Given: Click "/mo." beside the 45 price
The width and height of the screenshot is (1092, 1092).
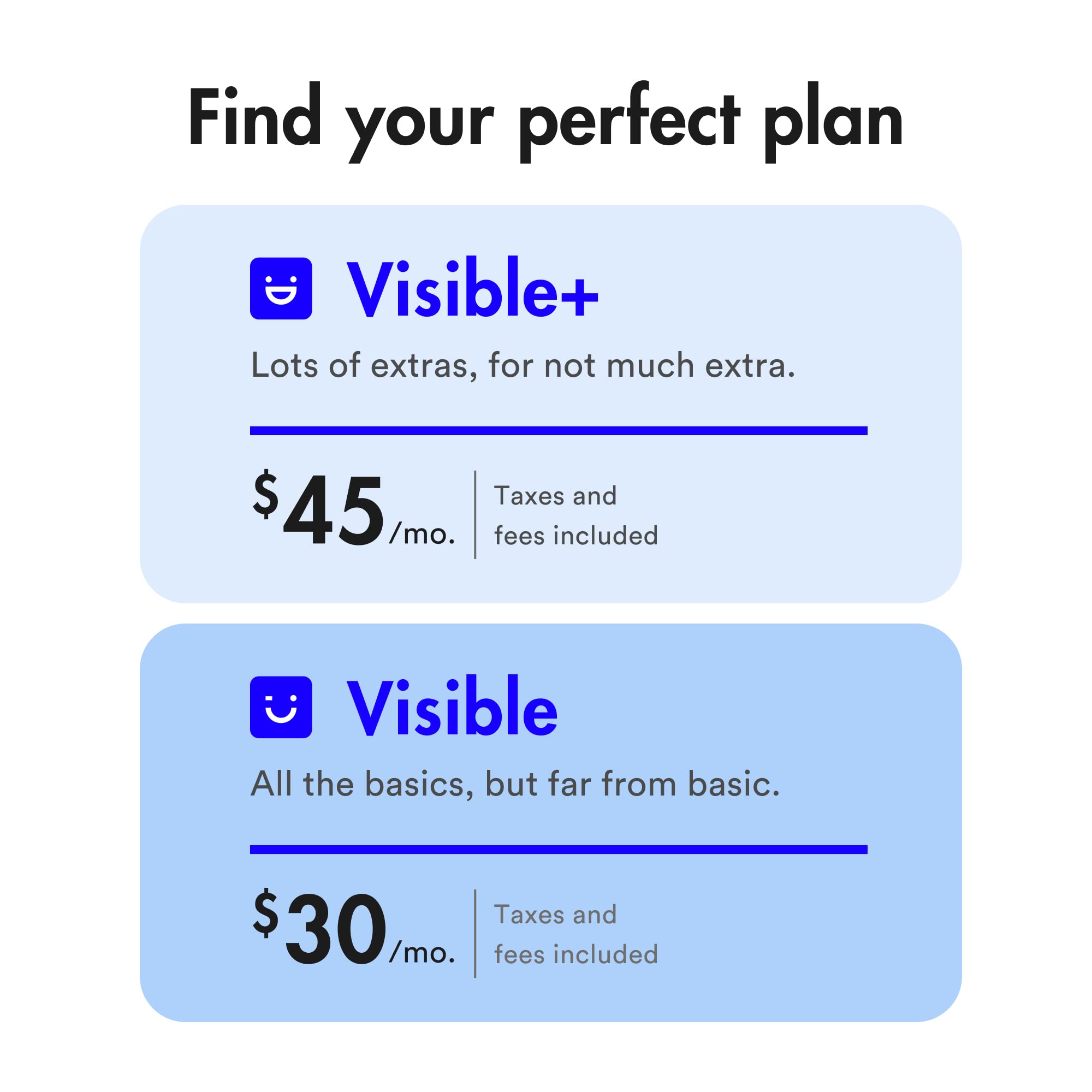Looking at the screenshot, I should [422, 533].
